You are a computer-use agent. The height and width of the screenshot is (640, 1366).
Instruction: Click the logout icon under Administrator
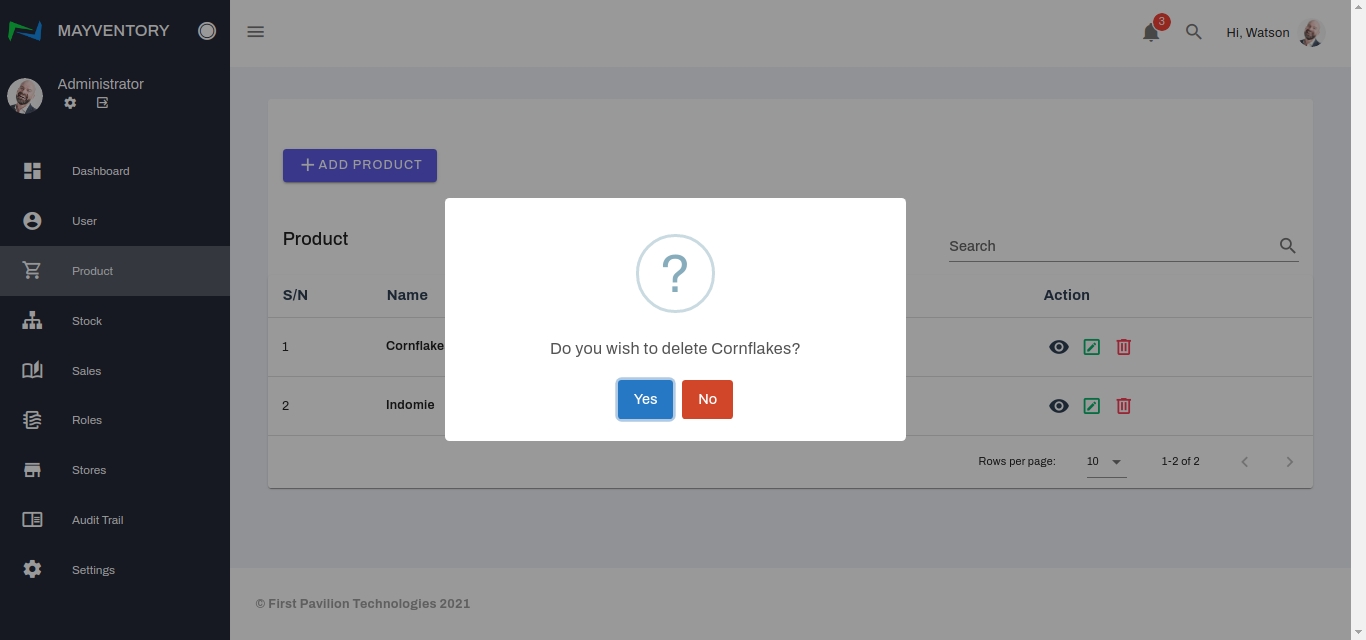tap(102, 103)
